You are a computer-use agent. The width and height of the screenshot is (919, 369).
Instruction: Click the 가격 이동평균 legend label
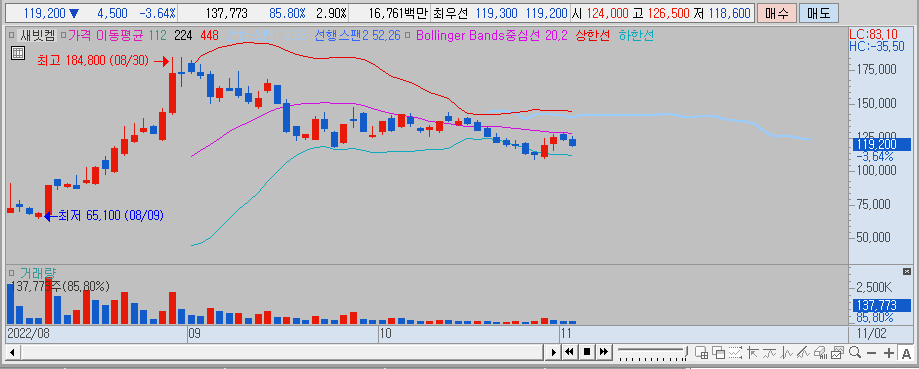click(105, 36)
